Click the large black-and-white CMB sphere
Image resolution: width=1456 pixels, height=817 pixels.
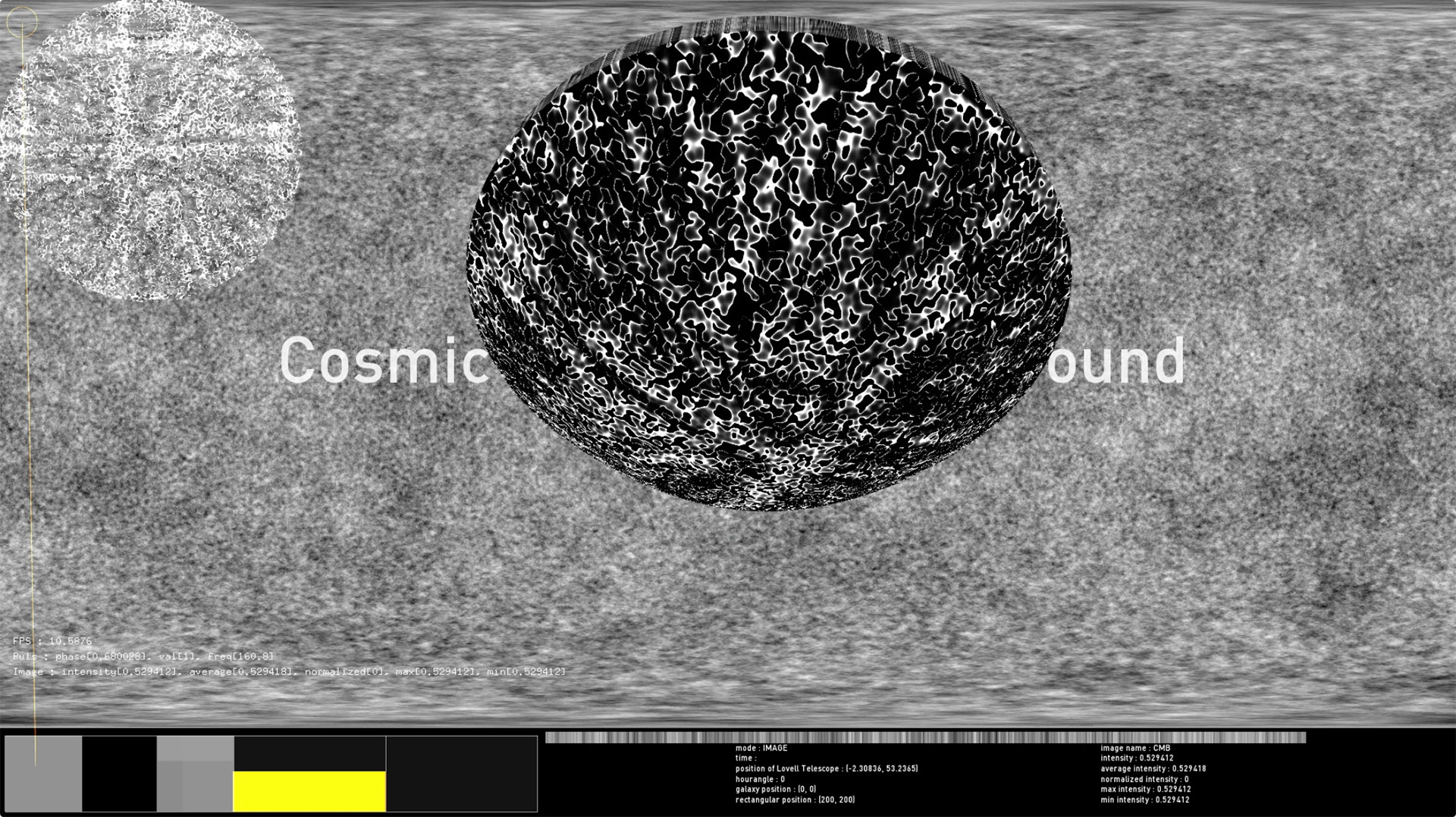coord(767,265)
